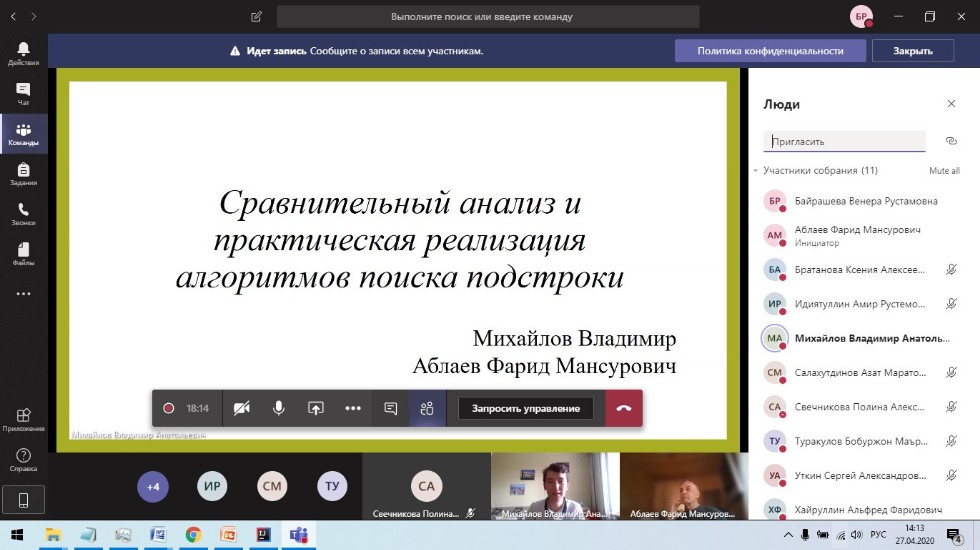Screen dimensions: 980x550
Task: Open the Calls section in sidebar
Action: click(x=23, y=214)
